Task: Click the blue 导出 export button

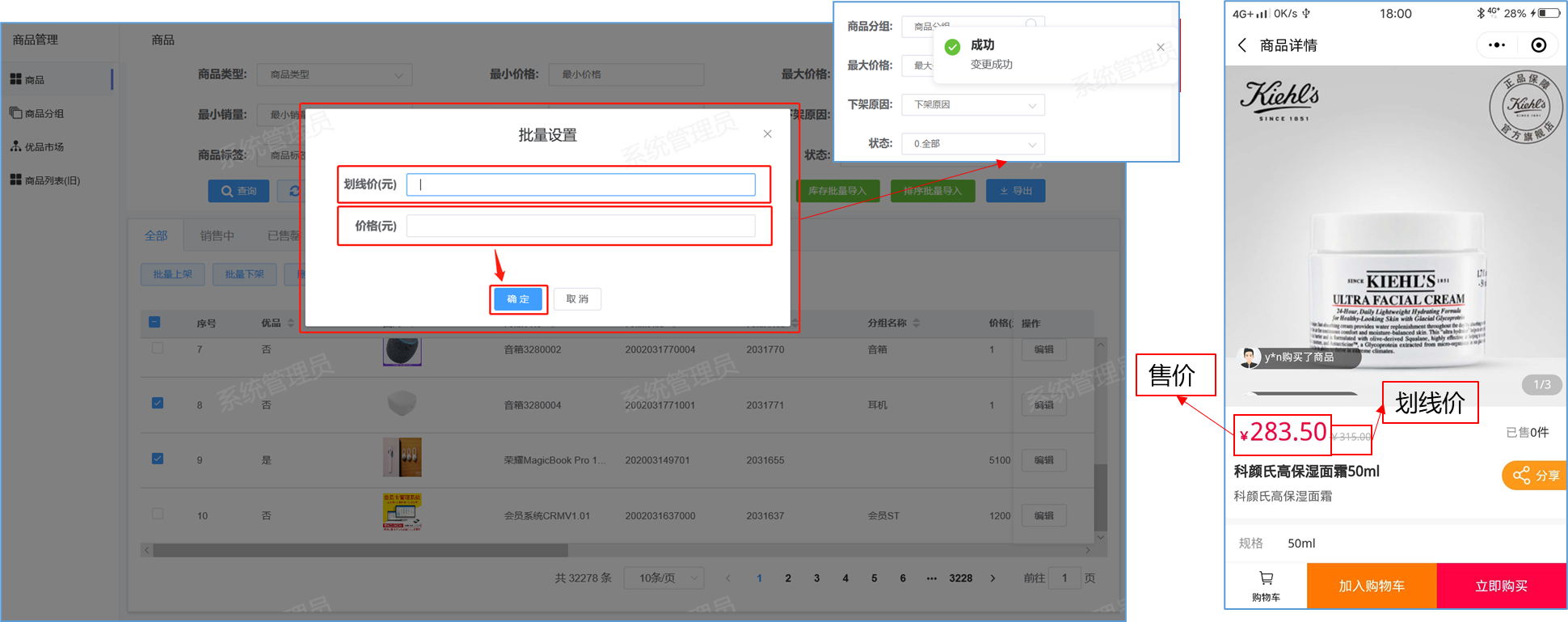Action: coord(1015,191)
